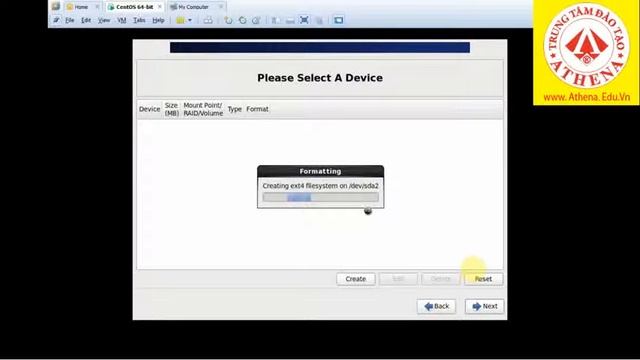Click the Device column header

[149, 109]
